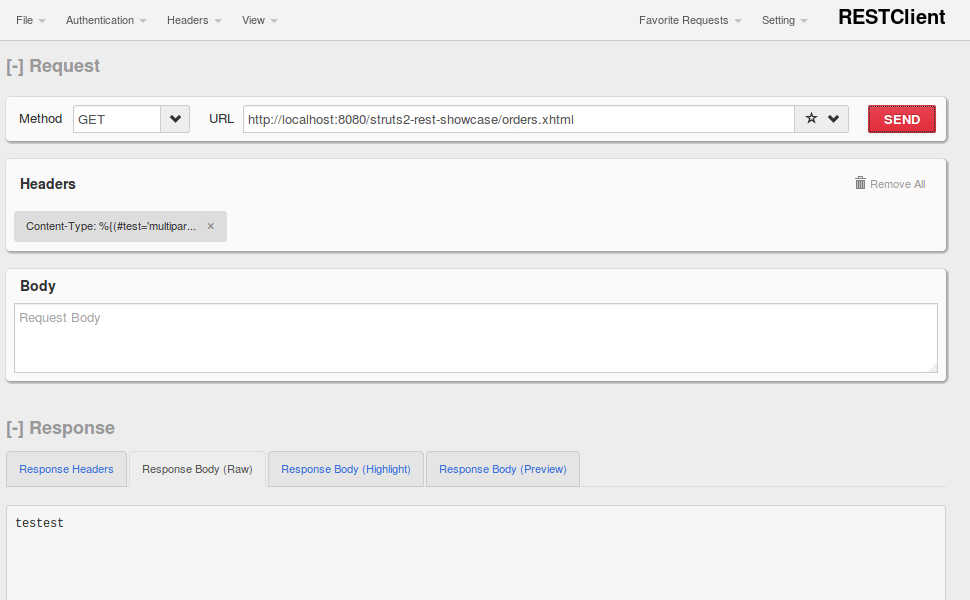
Task: Click the GET method field
Action: click(117, 119)
